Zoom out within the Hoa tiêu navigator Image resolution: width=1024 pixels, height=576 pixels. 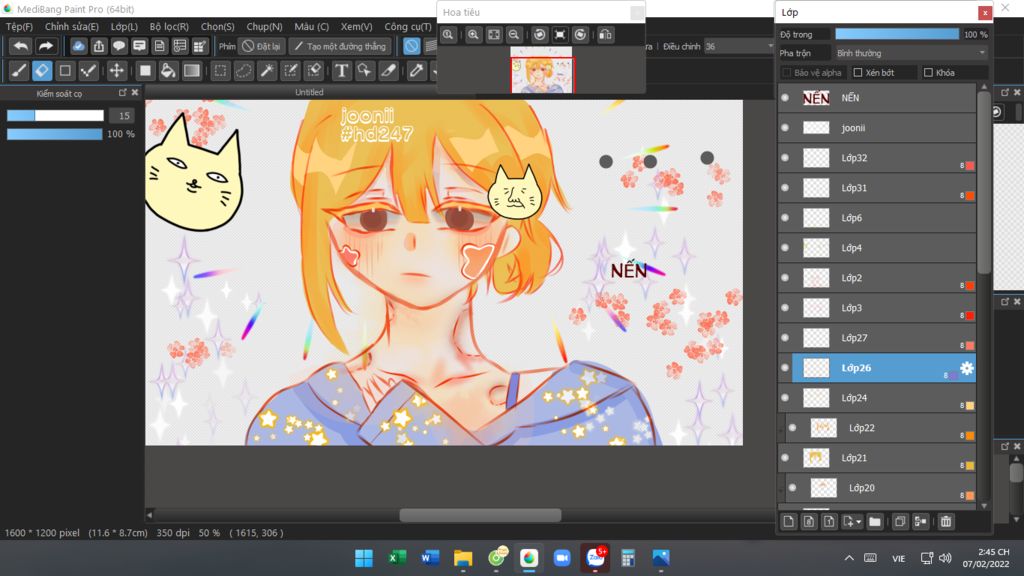tap(514, 35)
